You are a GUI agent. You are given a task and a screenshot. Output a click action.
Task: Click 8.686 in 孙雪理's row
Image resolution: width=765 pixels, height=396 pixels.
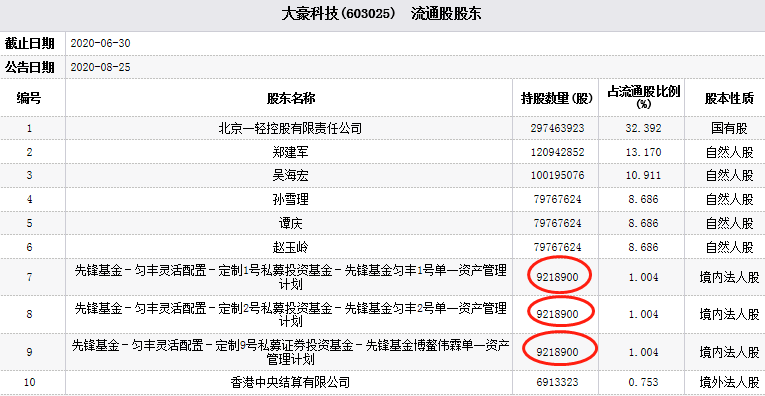click(x=644, y=199)
